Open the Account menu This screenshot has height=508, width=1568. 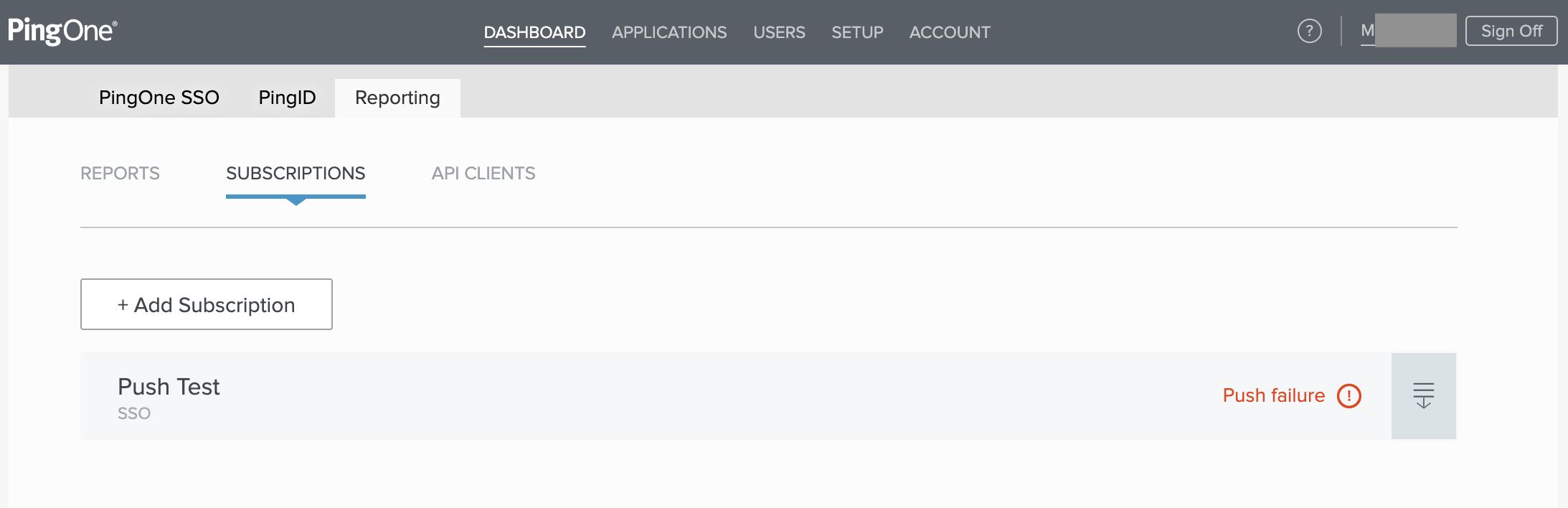pyautogui.click(x=950, y=32)
